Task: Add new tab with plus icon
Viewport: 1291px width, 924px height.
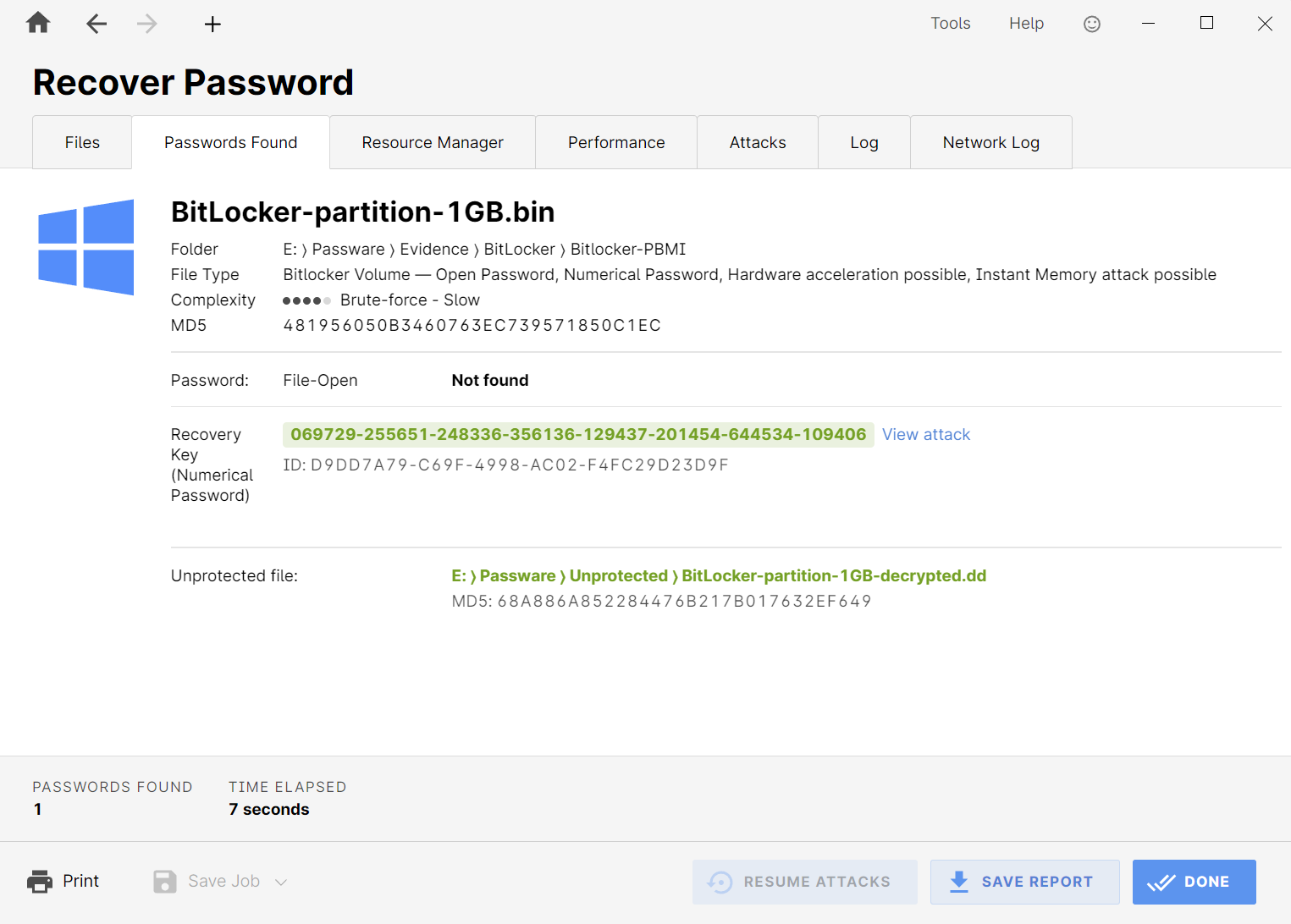Action: pos(212,24)
